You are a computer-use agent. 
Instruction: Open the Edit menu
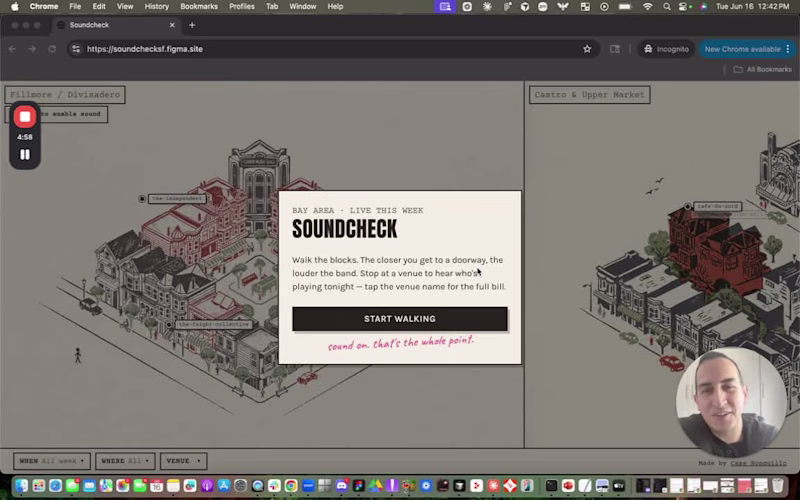[98, 7]
